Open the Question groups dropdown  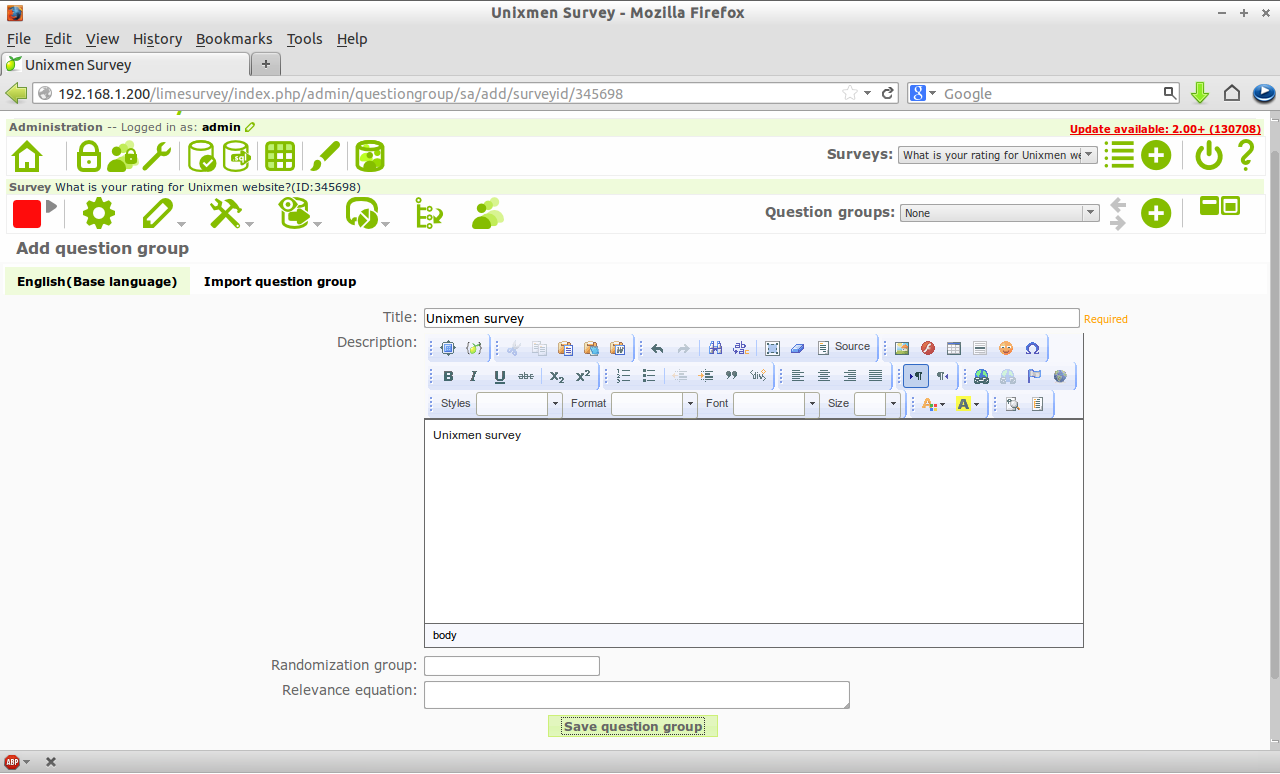[1000, 213]
